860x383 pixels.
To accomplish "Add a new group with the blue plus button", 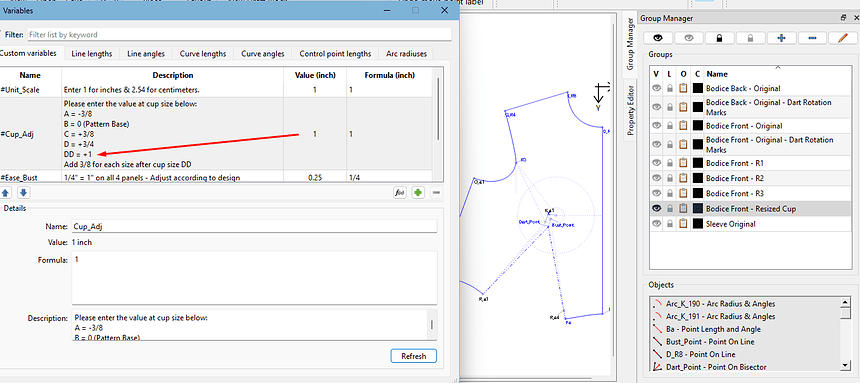I will click(782, 37).
